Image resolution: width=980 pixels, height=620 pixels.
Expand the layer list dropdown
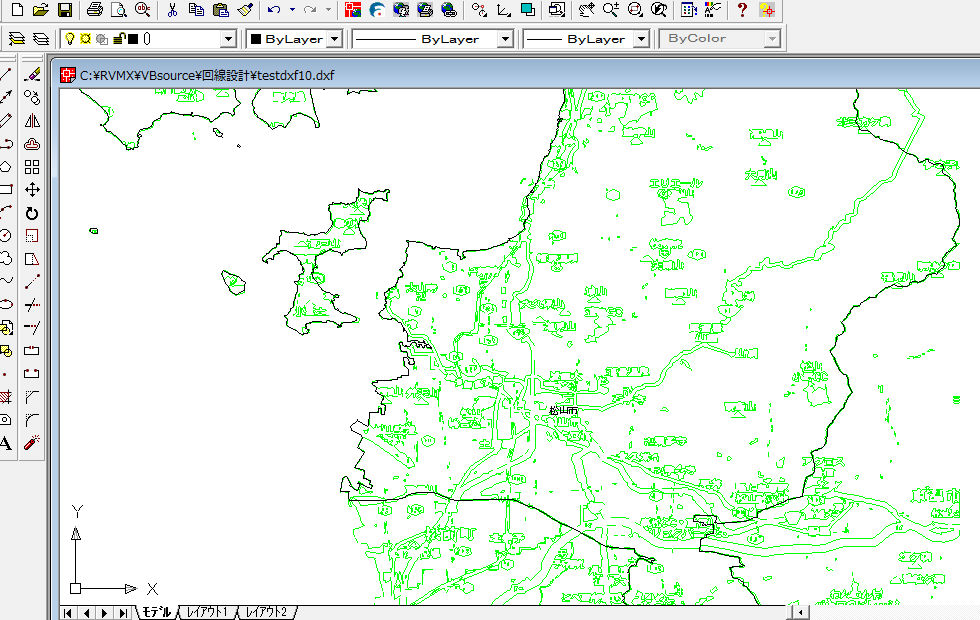(228, 39)
